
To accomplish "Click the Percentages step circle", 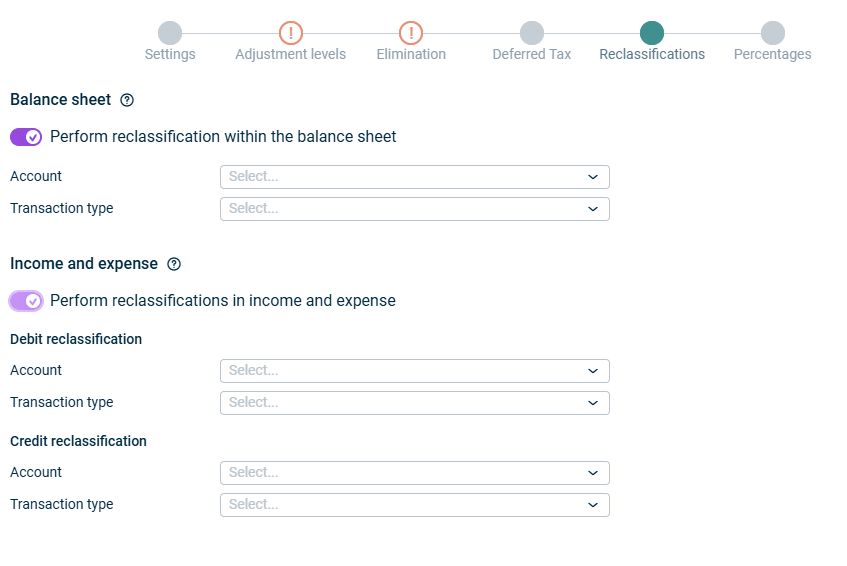I will point(772,33).
